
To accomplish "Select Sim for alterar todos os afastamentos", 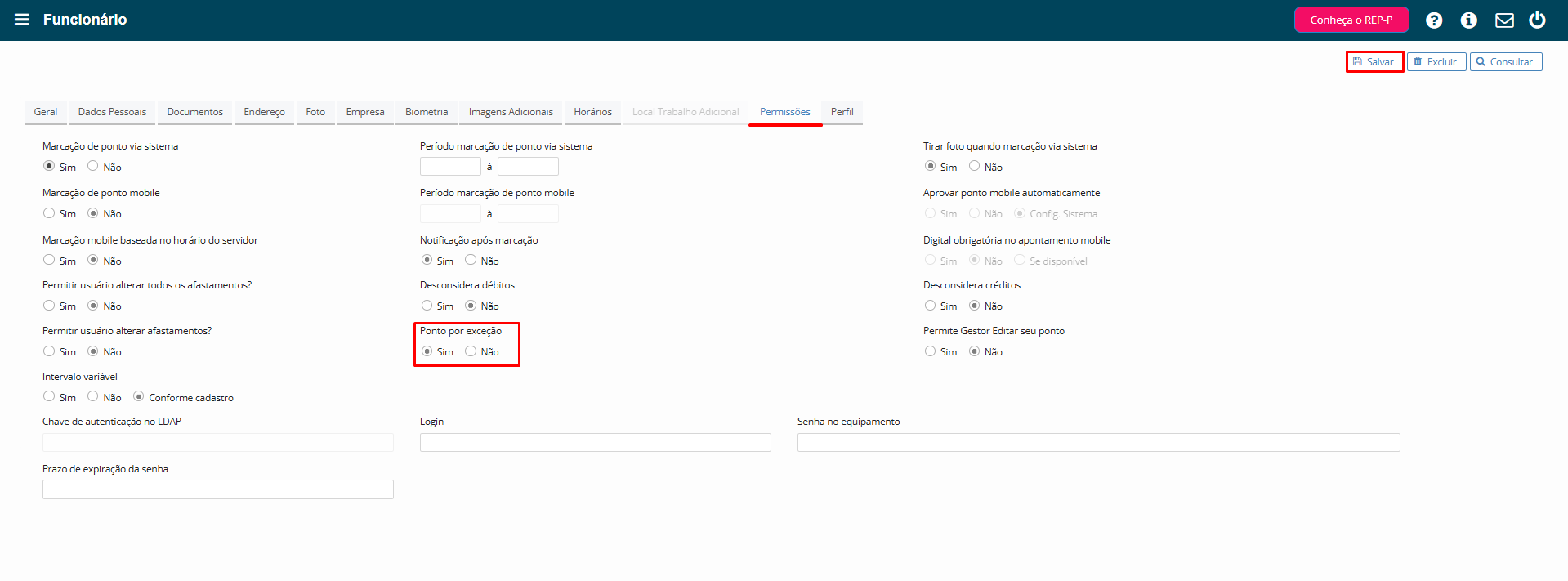I will [49, 306].
